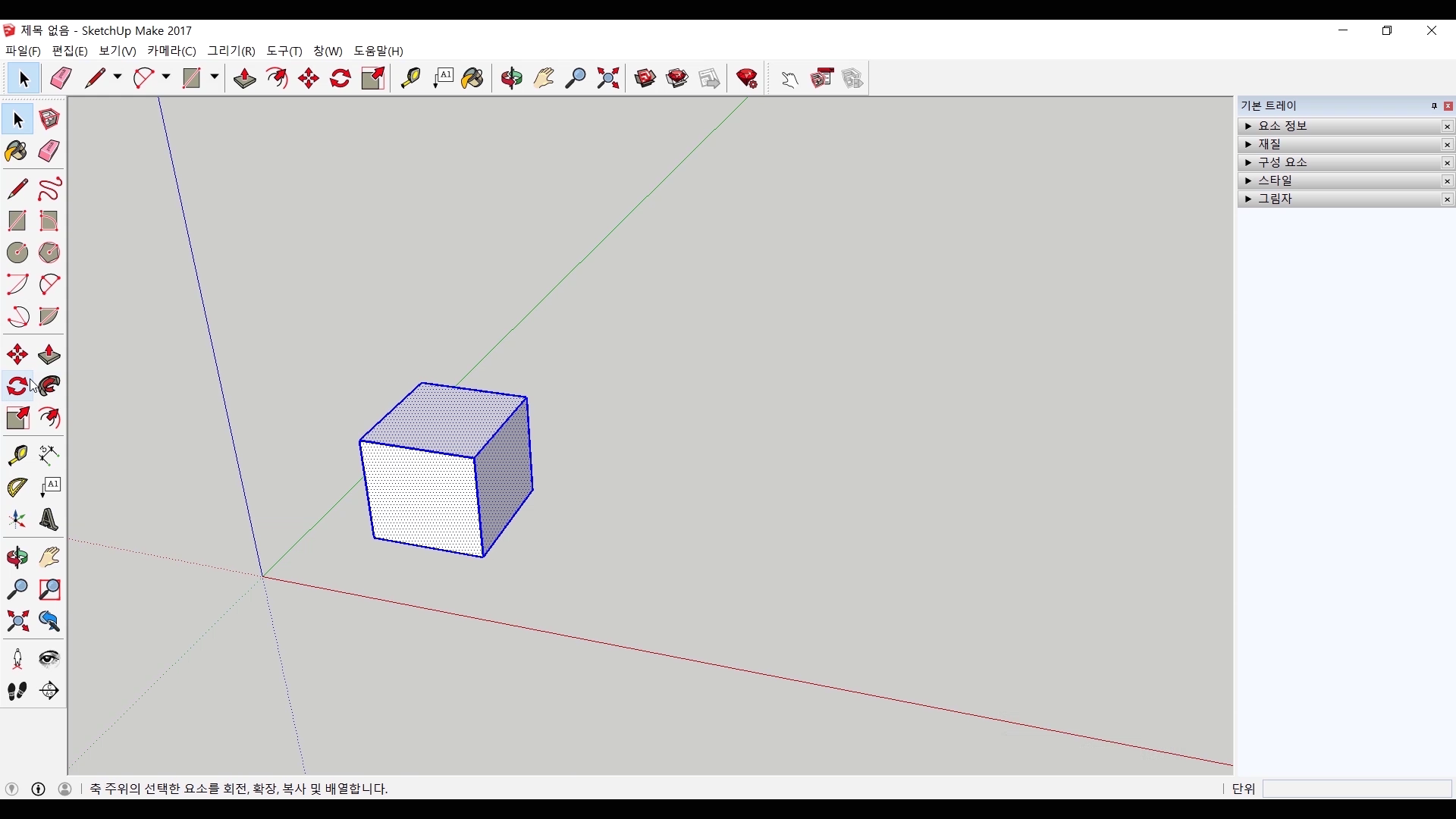
Task: Select the Walk tool footprints icon
Action: coord(17,691)
